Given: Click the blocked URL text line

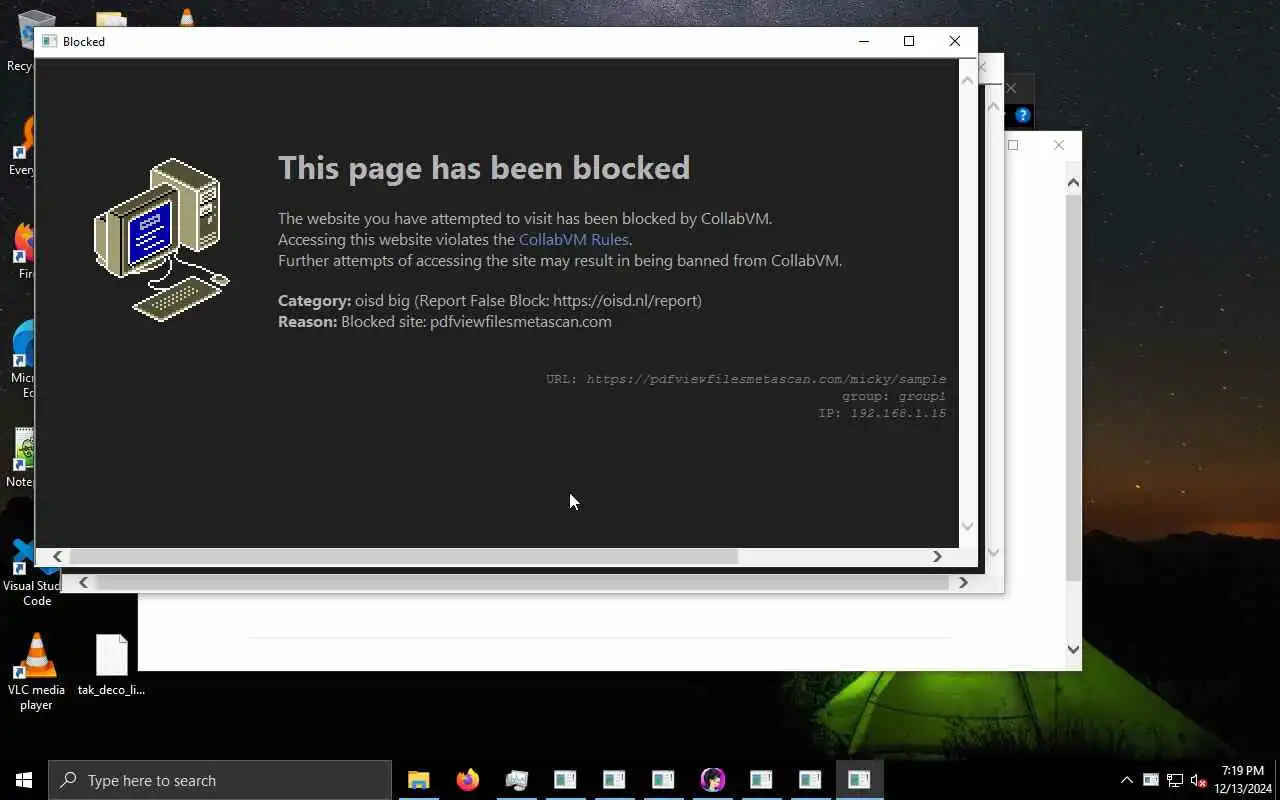Looking at the screenshot, I should pos(746,379).
